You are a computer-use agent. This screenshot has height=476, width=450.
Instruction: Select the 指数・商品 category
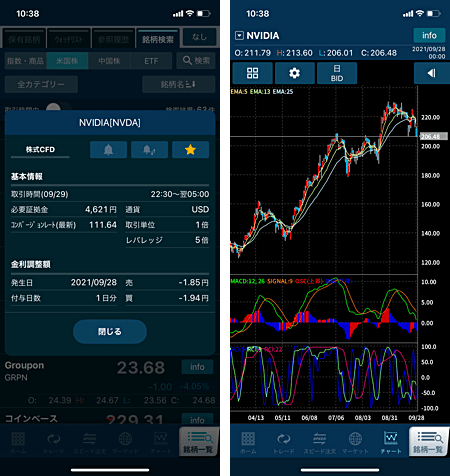click(26, 61)
